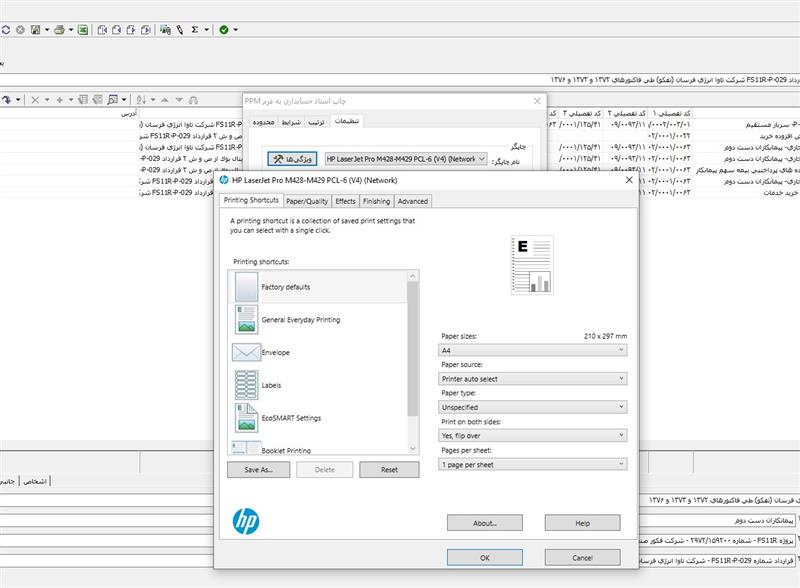Open Print on both sides dropdown
Viewport: 800px width, 588px height.
533,436
